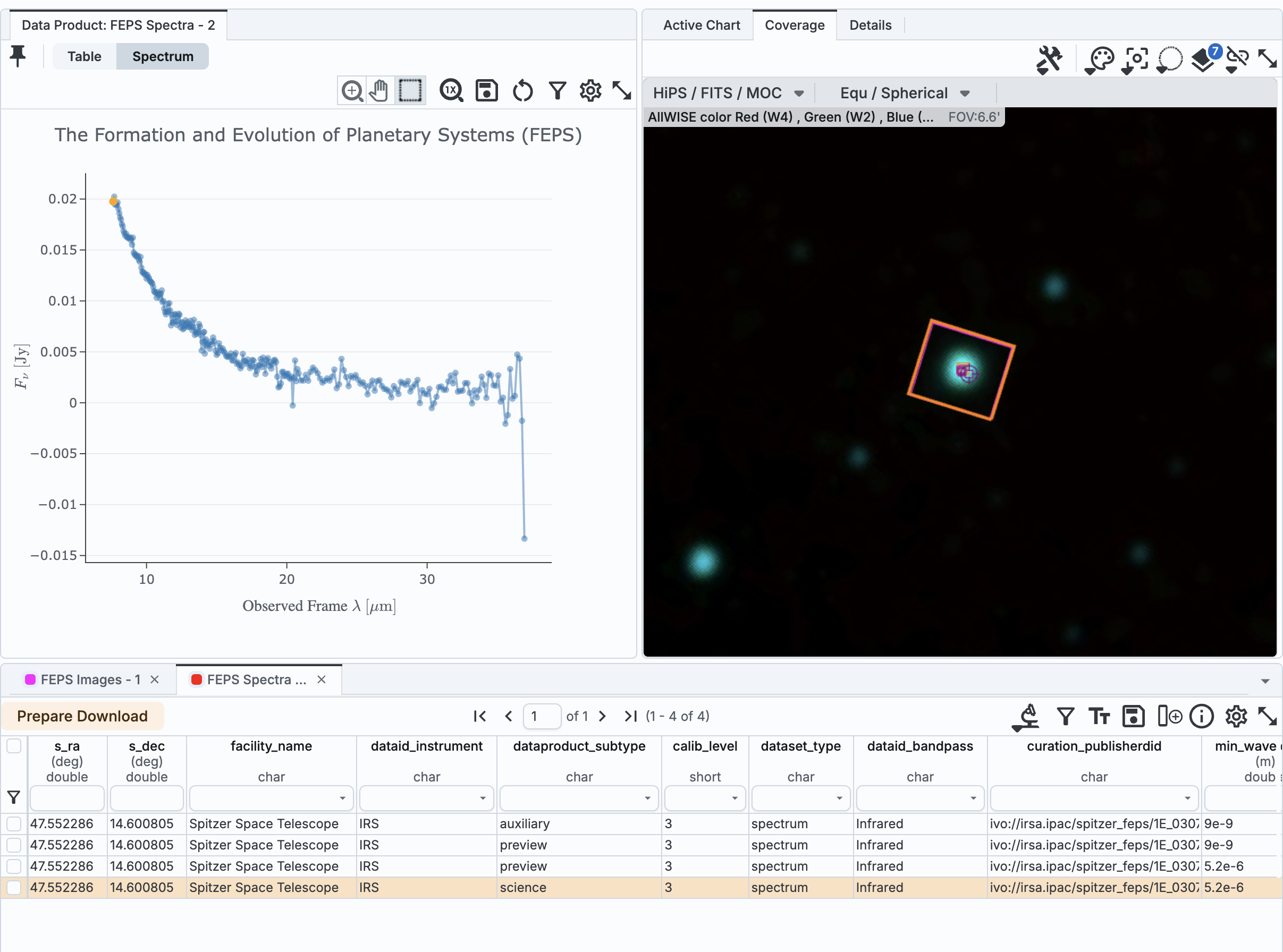Switch to FEPS Images - 1 tab
This screenshot has width=1283, height=952.
click(x=90, y=680)
